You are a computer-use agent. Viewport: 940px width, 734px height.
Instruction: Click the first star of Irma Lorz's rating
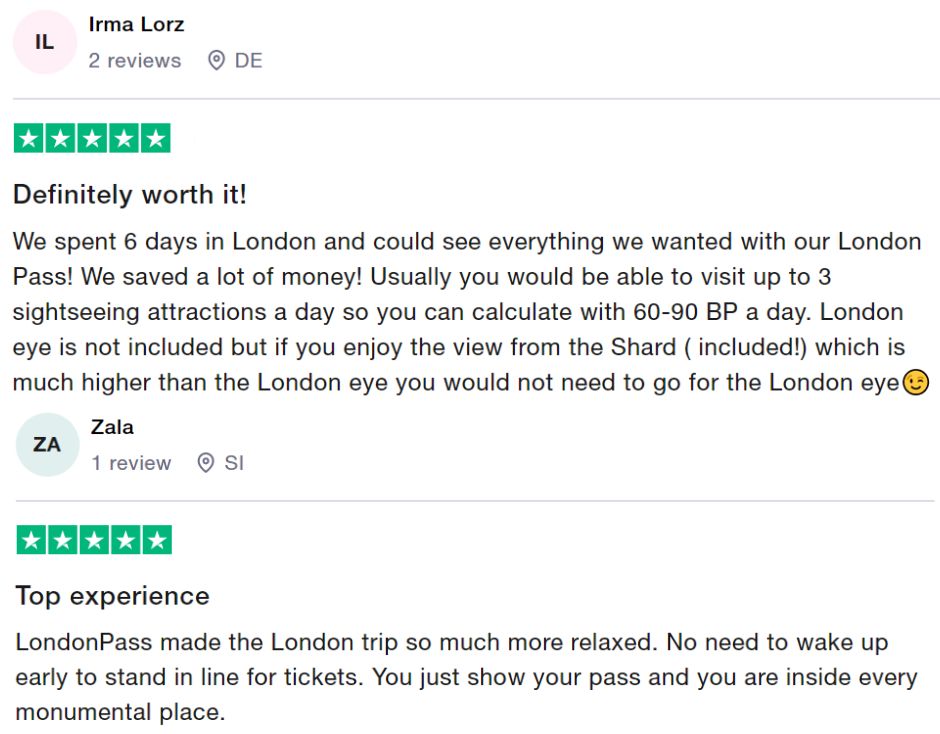pyautogui.click(x=29, y=139)
